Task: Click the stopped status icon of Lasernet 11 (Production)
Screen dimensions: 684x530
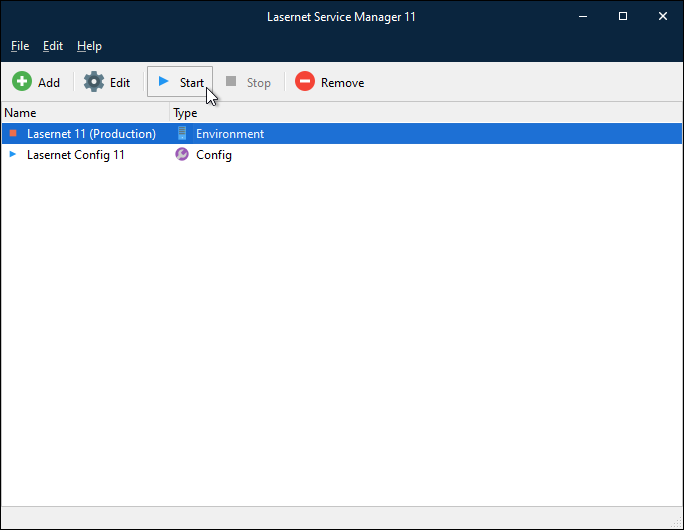Action: (x=13, y=133)
